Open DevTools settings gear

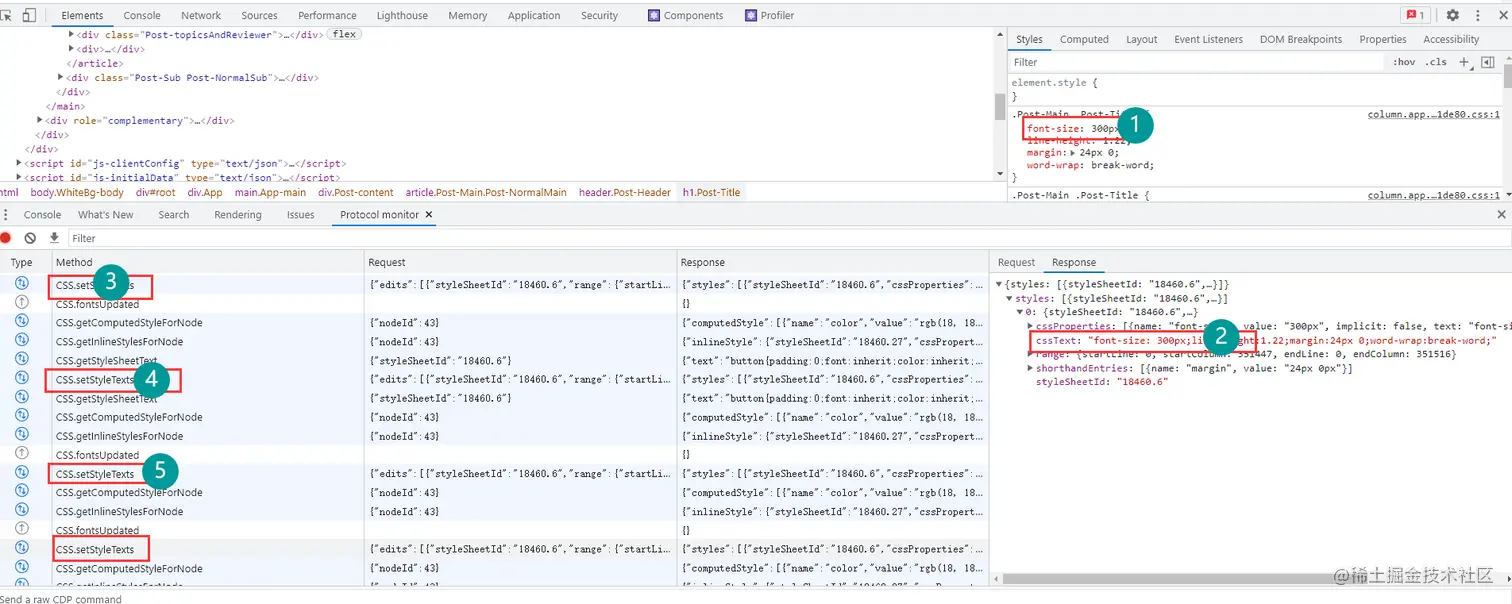click(1452, 15)
